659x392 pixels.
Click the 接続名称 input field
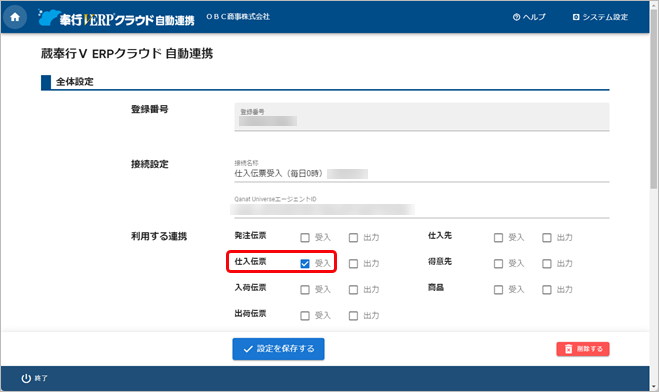point(422,170)
